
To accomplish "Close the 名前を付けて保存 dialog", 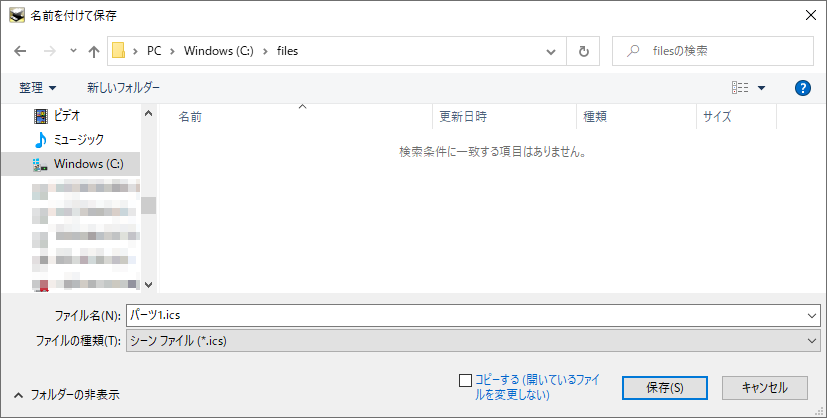I will tap(811, 15).
